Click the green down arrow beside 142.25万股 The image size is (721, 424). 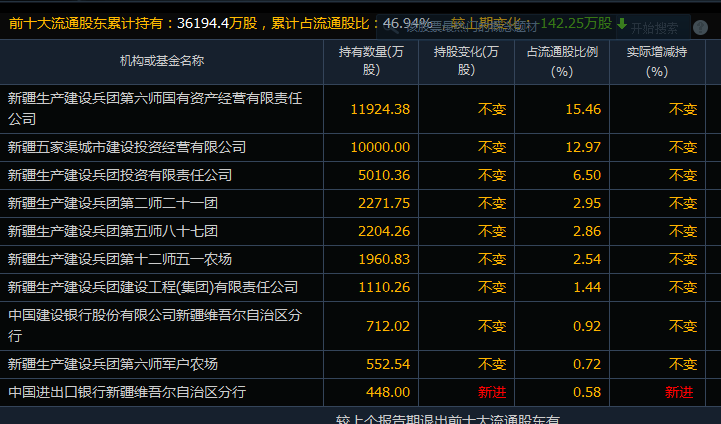622,24
